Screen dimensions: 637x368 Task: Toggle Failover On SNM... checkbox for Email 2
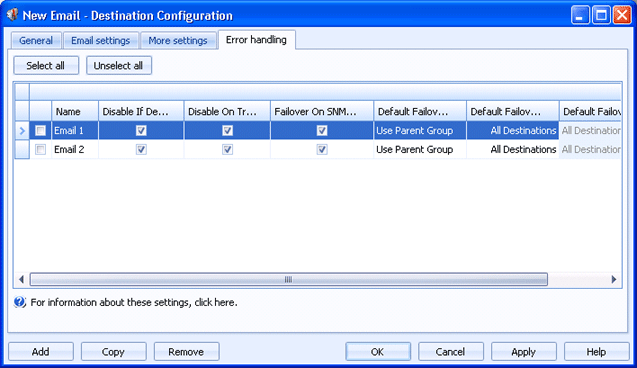pyautogui.click(x=322, y=149)
